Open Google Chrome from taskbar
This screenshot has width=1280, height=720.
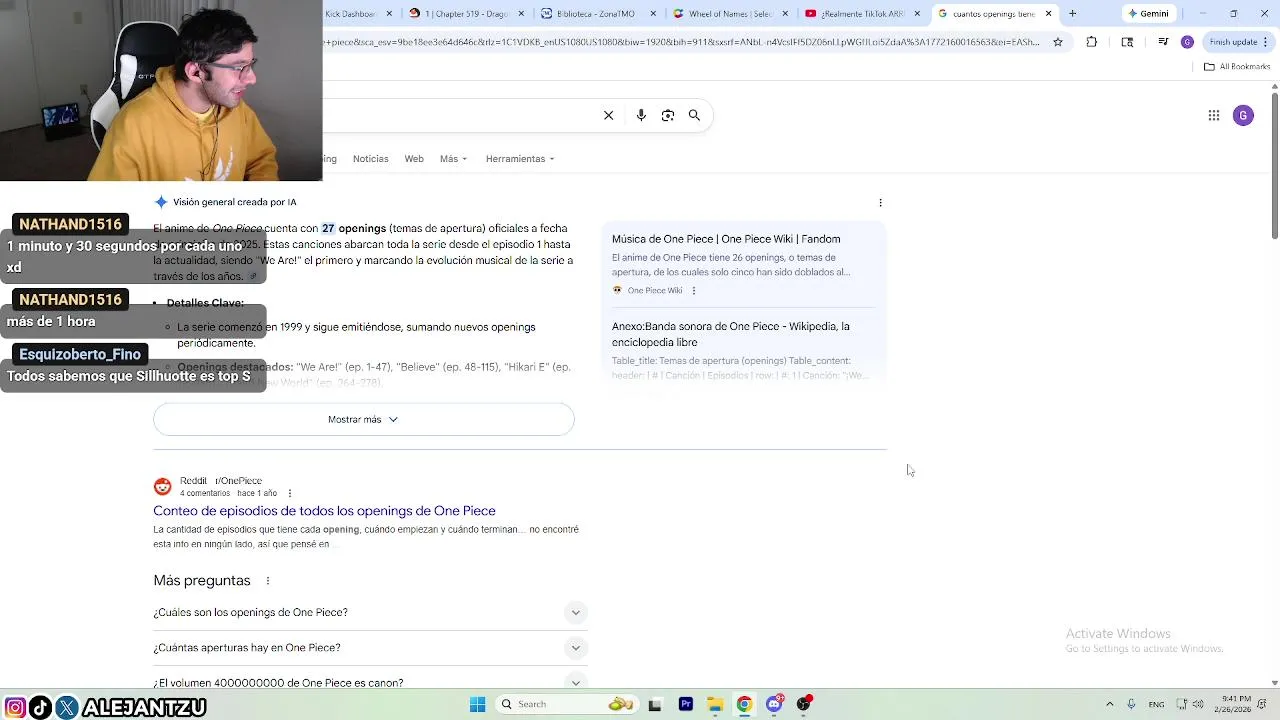point(744,704)
